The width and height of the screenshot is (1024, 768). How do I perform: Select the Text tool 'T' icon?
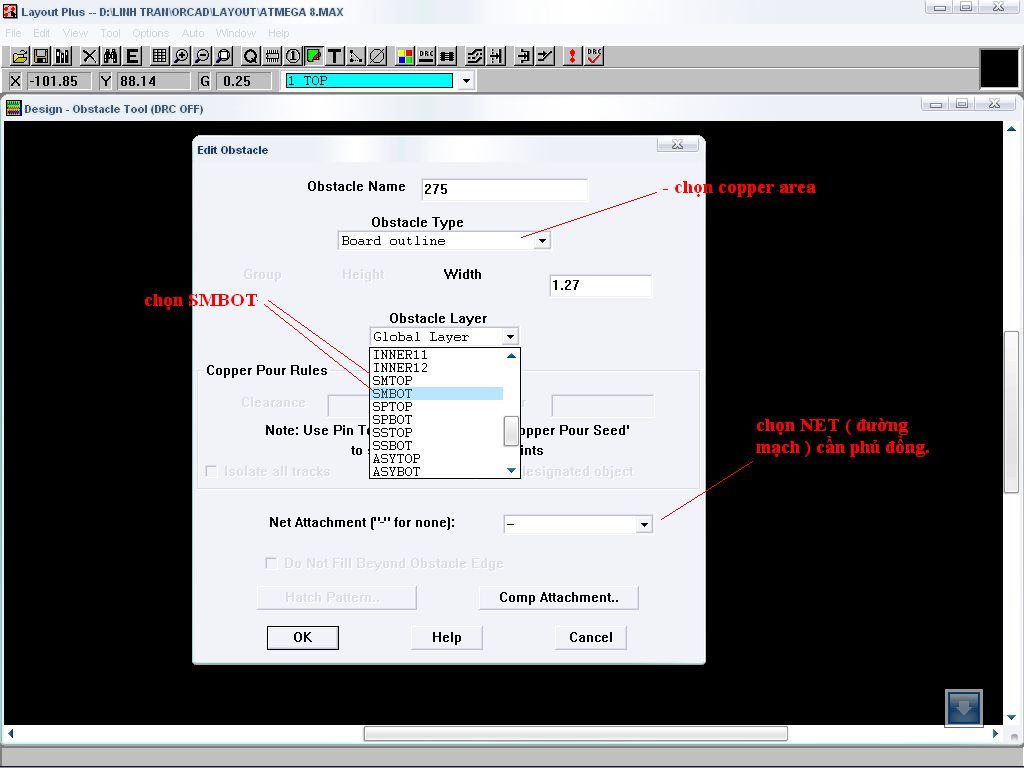pos(334,57)
